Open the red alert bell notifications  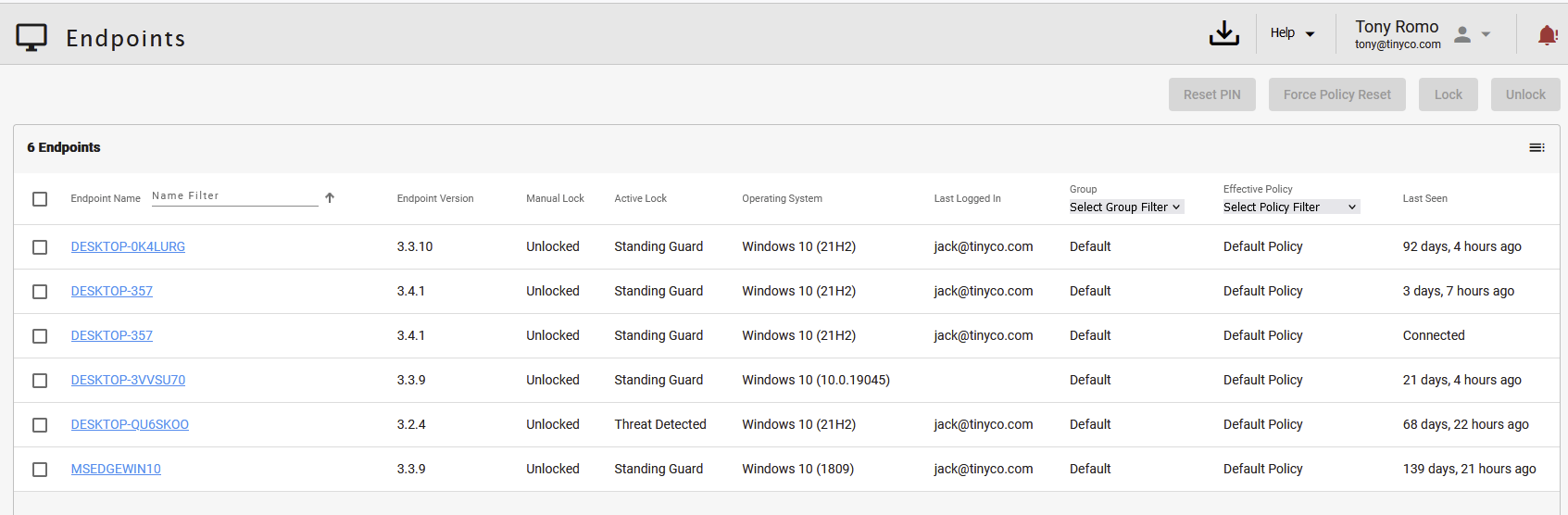coord(1547,35)
